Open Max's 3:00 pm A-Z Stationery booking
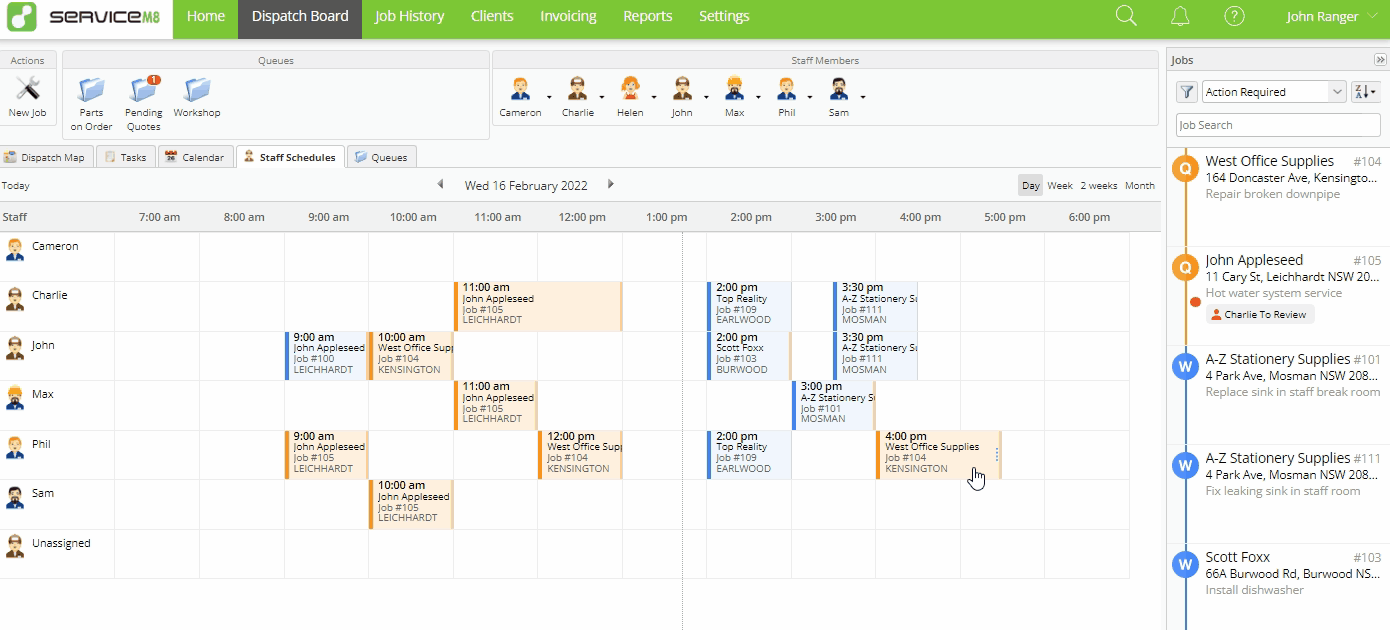 pos(834,405)
